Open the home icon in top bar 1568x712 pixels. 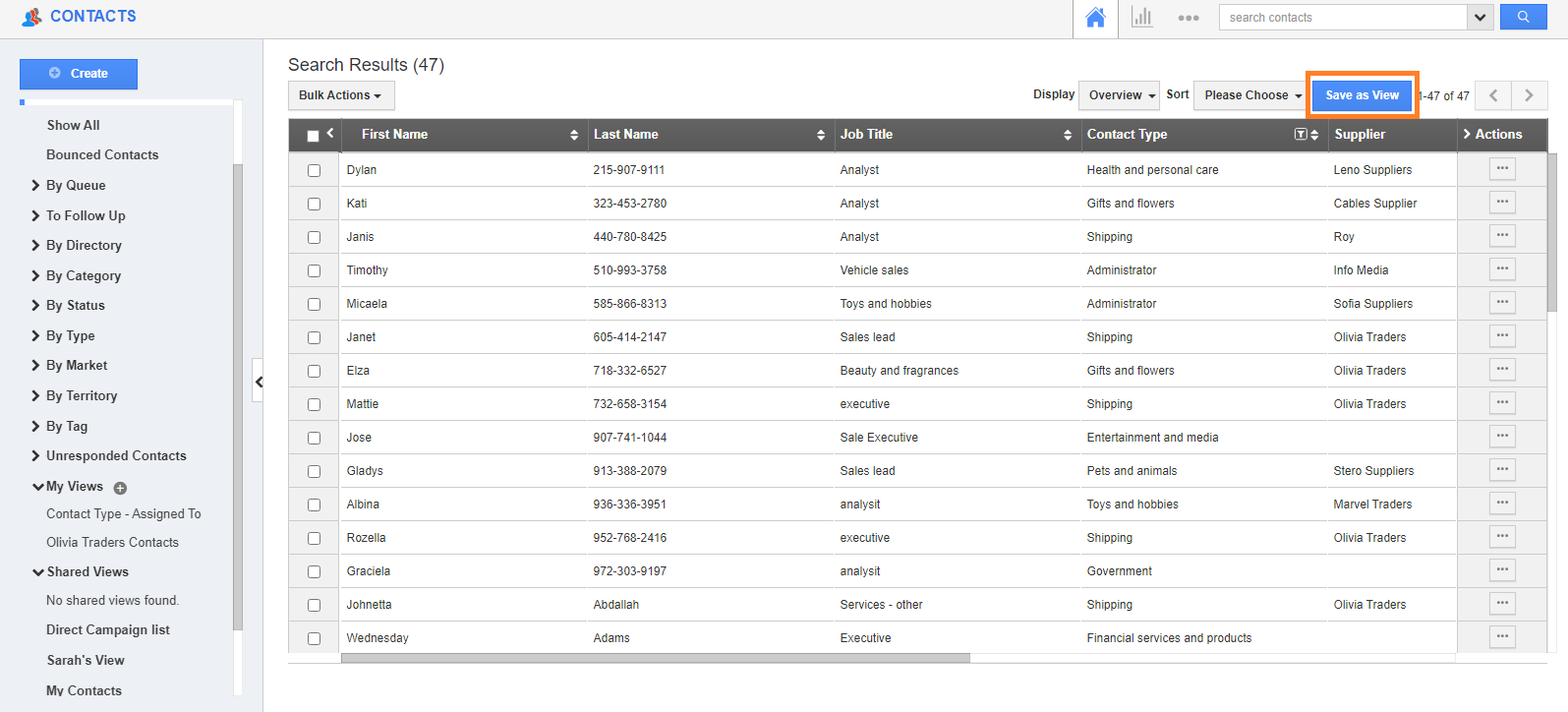point(1095,18)
